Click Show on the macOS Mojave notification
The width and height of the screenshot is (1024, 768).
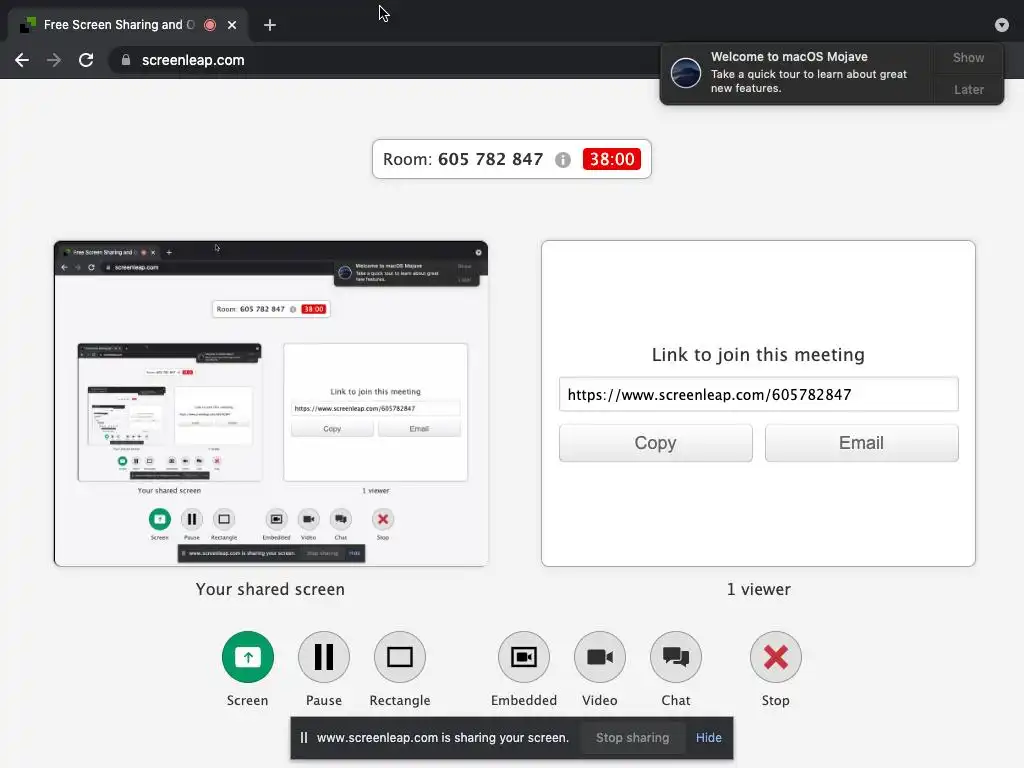(968, 57)
